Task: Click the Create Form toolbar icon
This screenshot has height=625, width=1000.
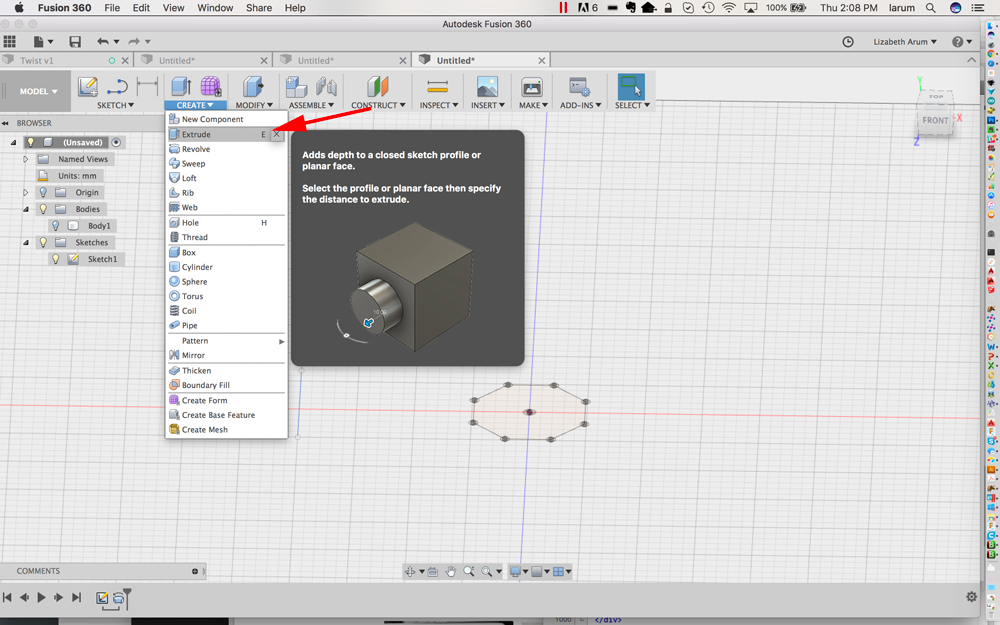Action: [x=211, y=86]
